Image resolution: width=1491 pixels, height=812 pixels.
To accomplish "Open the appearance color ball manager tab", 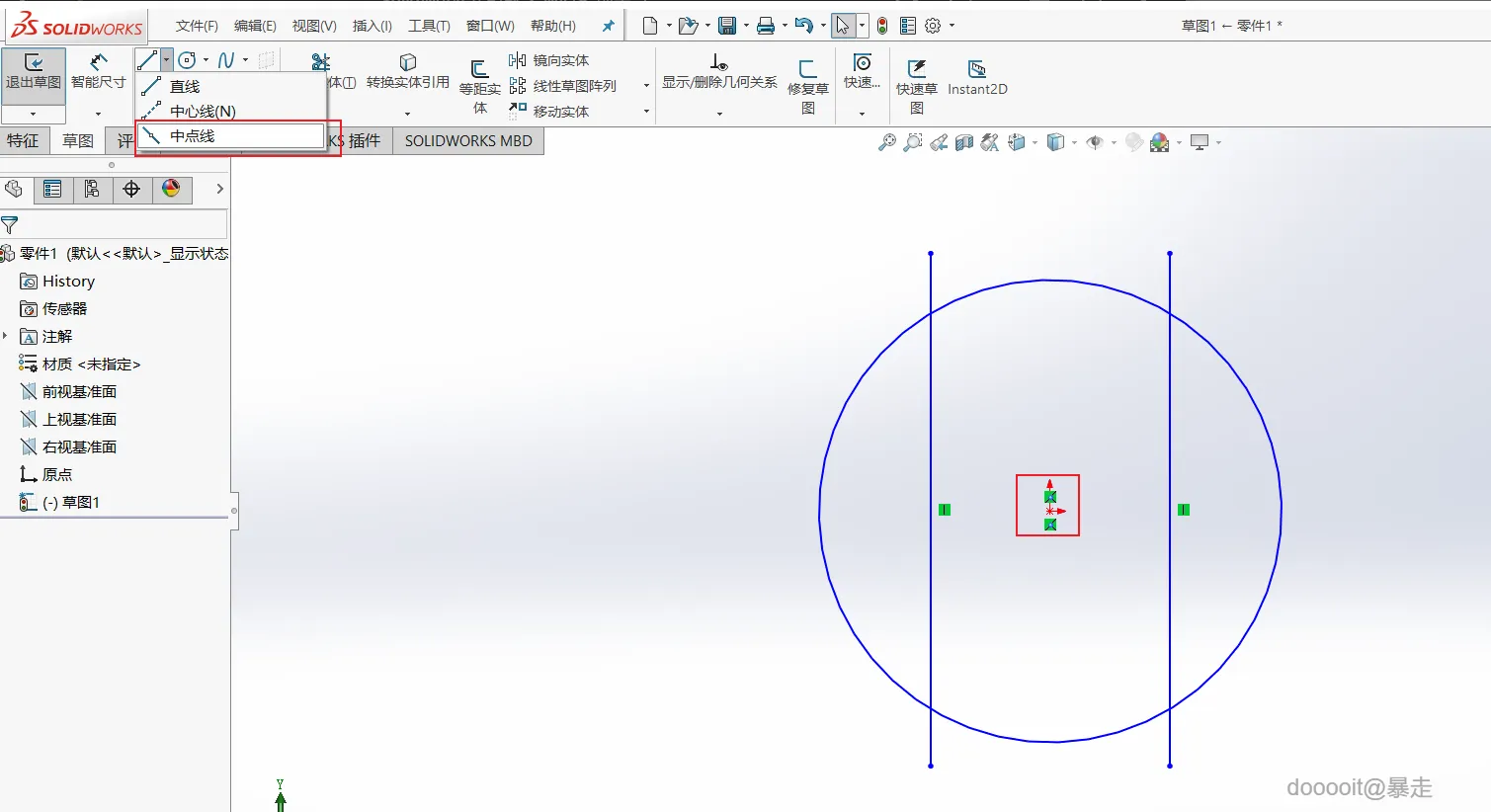I will 171,189.
